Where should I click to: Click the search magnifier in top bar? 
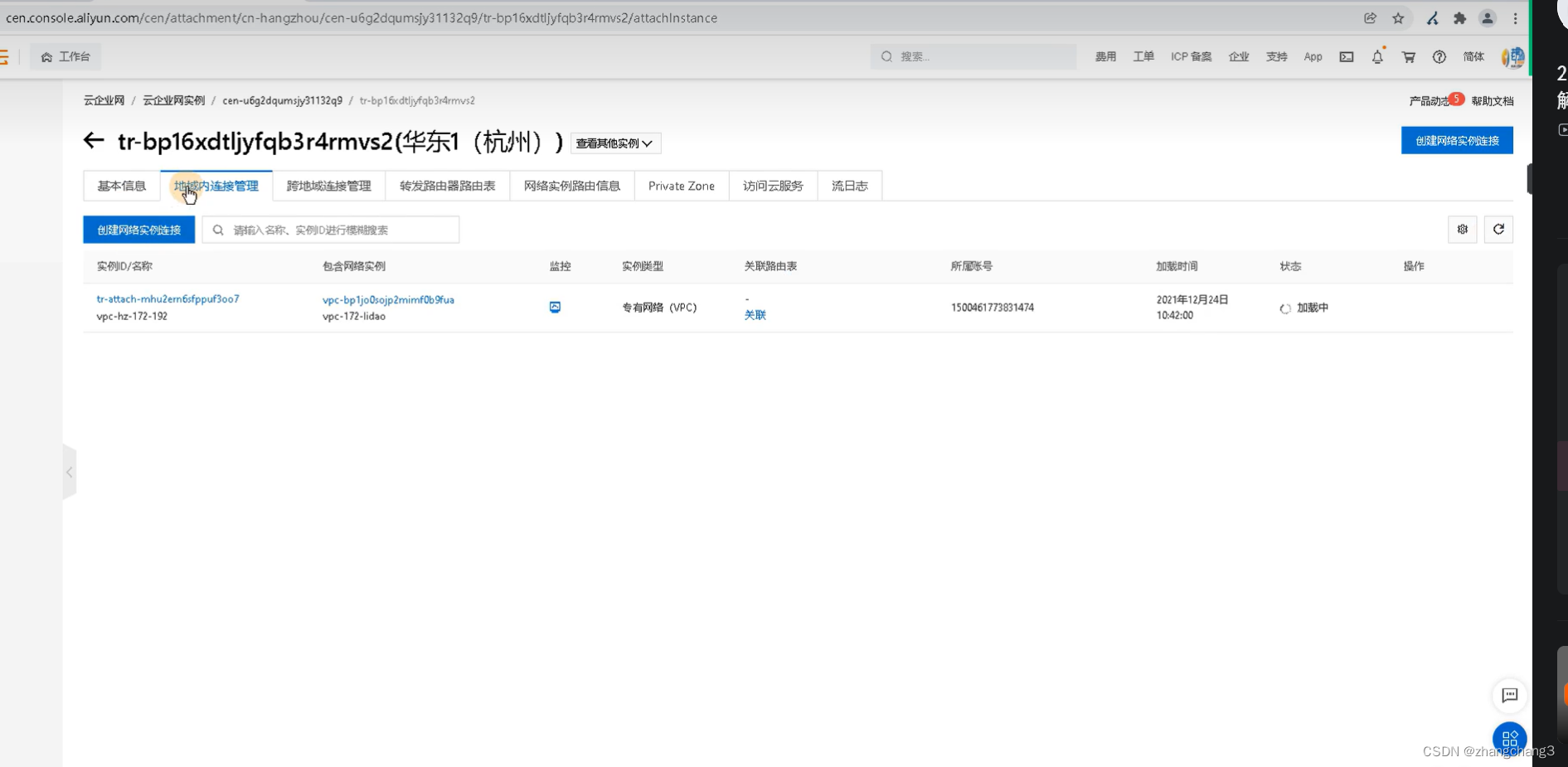[886, 56]
